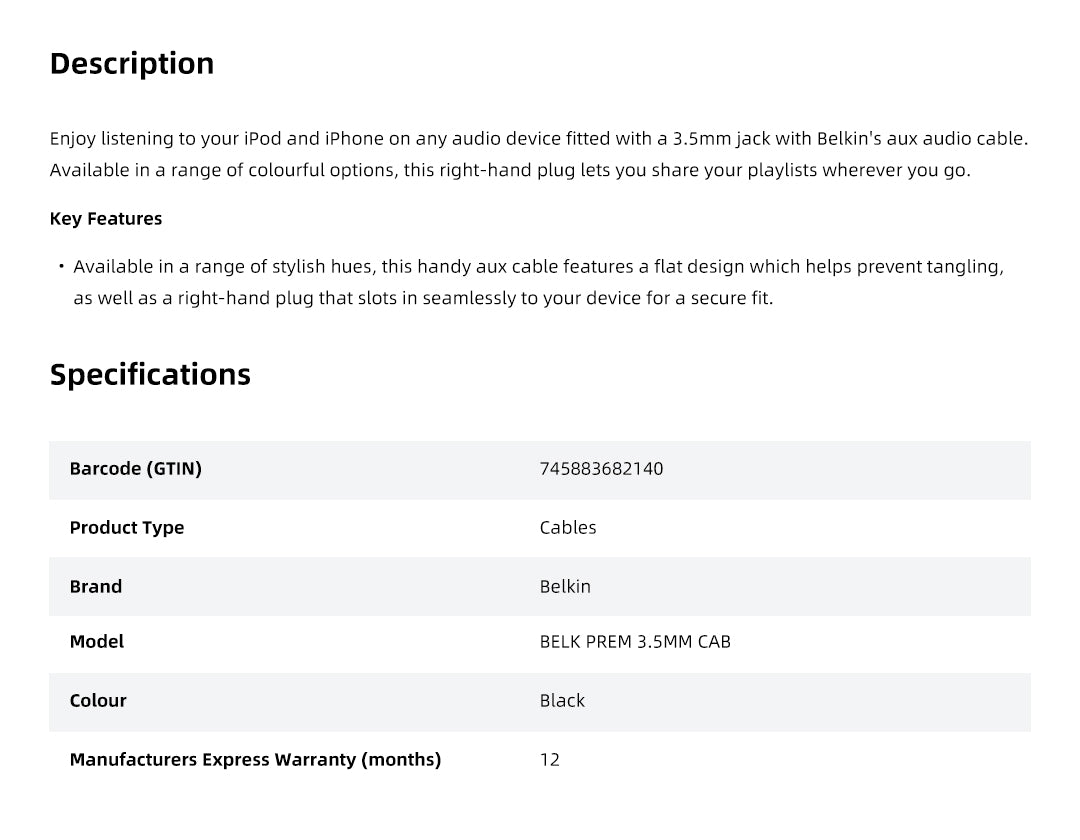Image resolution: width=1080 pixels, height=840 pixels.
Task: Select the Black colour value
Action: coord(562,701)
